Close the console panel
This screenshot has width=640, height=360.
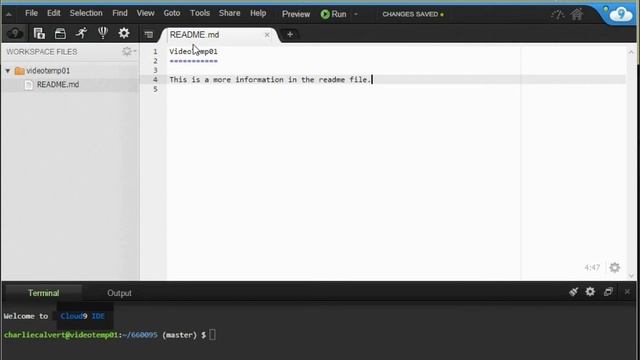pyautogui.click(x=627, y=292)
